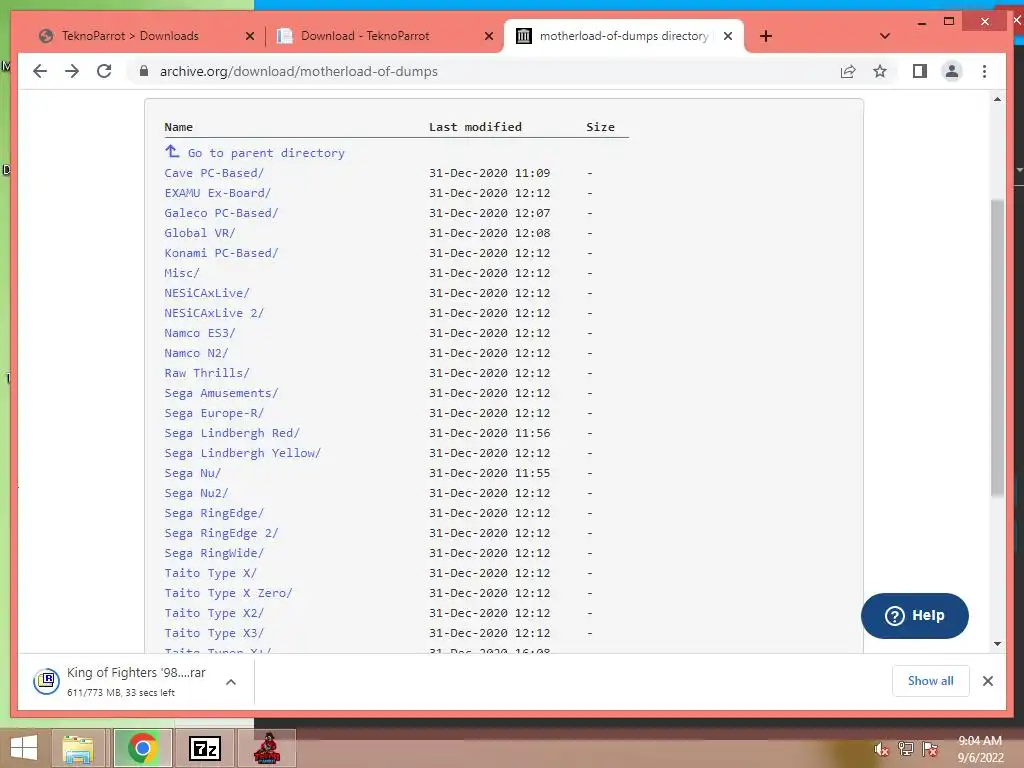Open the Sega RingEdge 2 folder
Viewport: 1024px width, 768px height.
pyautogui.click(x=221, y=533)
